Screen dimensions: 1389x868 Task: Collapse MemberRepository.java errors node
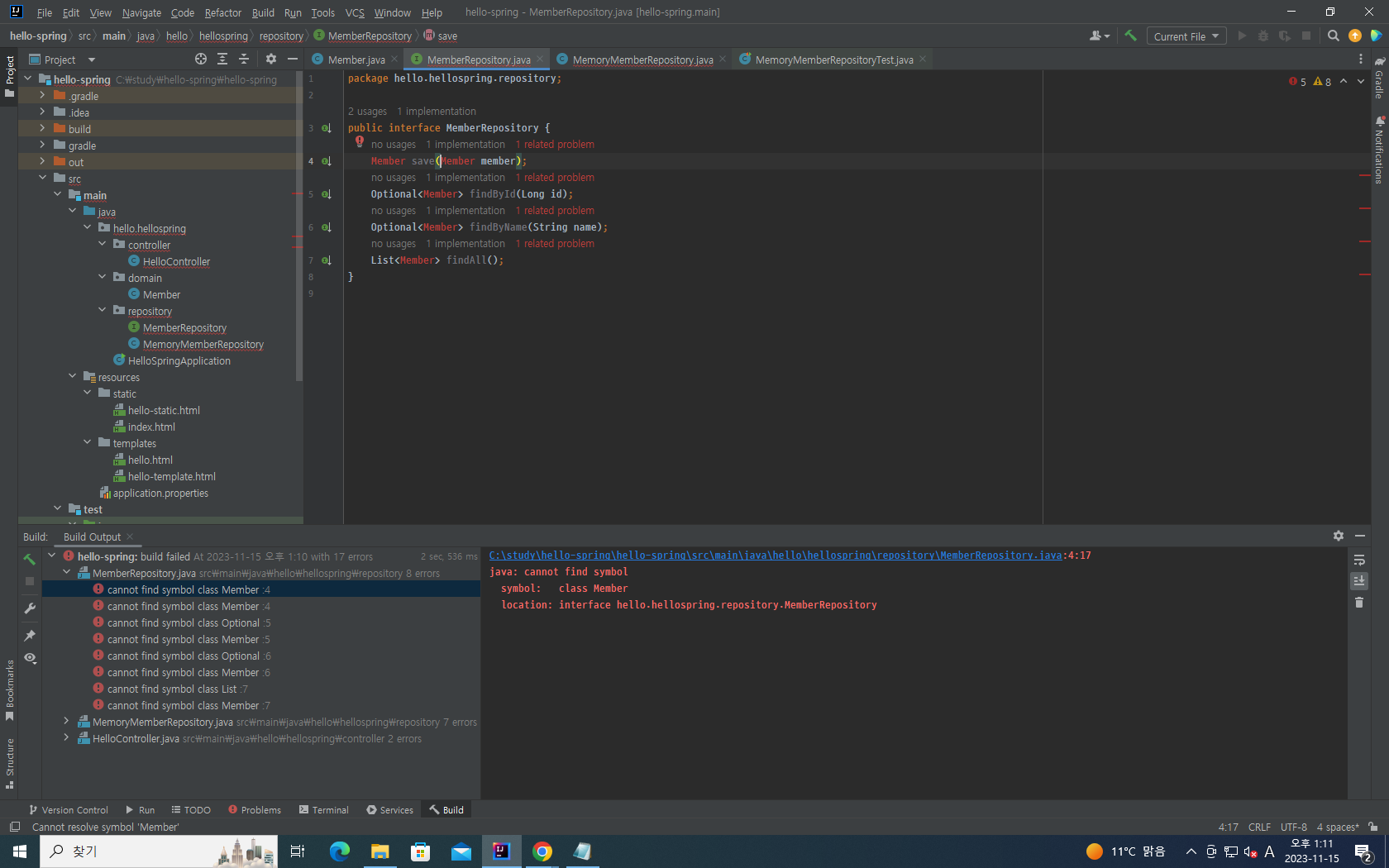(66, 573)
